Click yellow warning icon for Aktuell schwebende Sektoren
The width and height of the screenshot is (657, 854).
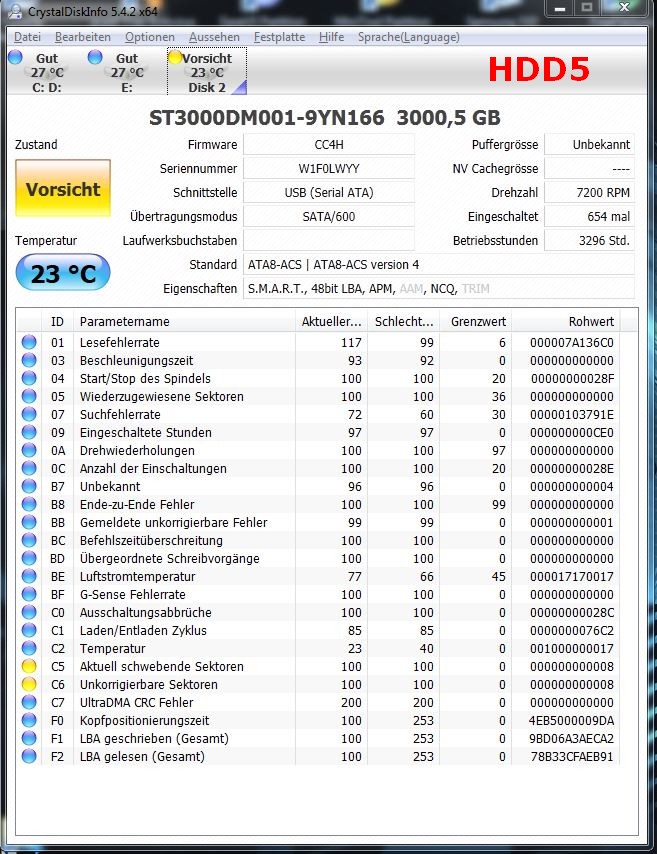(29, 666)
